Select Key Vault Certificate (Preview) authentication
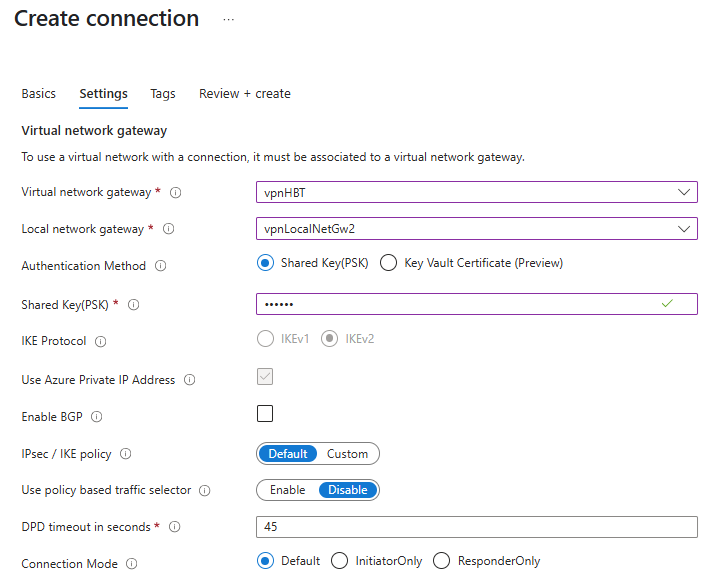713x585 pixels. 389,263
